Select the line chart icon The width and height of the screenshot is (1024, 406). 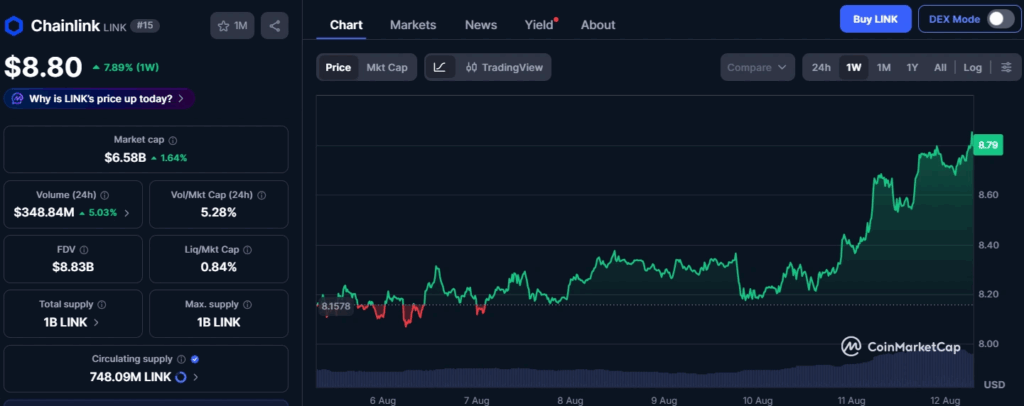coord(440,67)
